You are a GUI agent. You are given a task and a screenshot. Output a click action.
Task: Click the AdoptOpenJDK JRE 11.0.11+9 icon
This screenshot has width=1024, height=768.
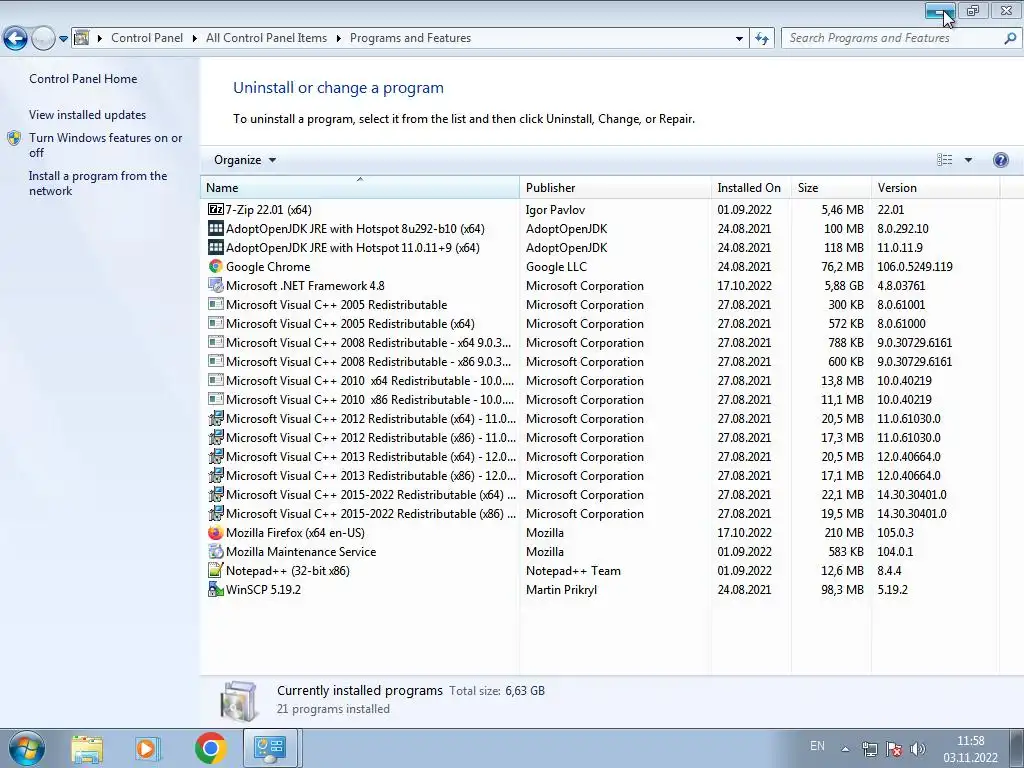(x=216, y=248)
